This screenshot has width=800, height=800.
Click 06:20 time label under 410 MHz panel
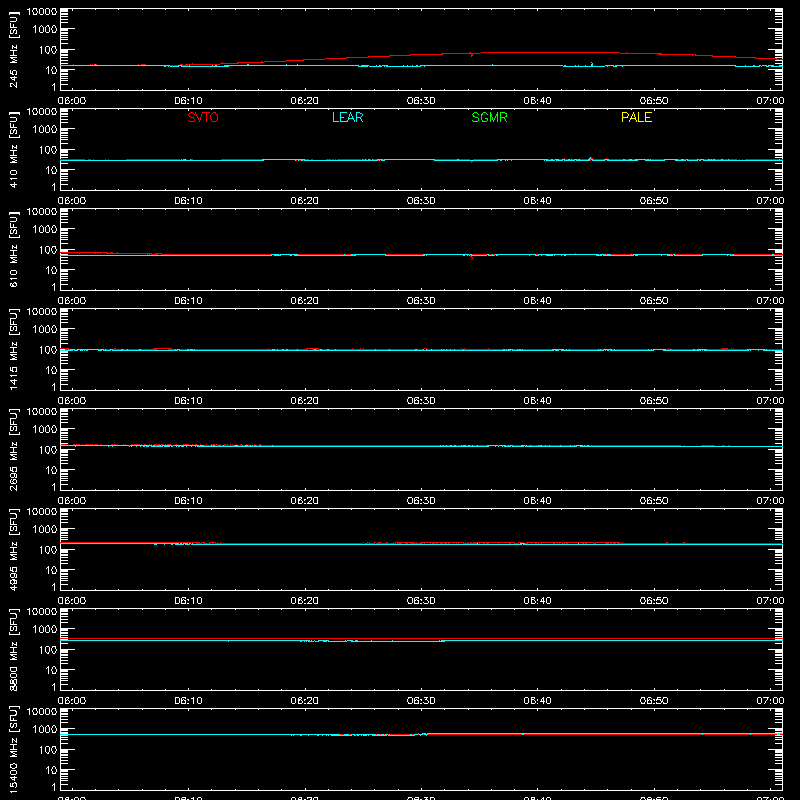[305, 201]
